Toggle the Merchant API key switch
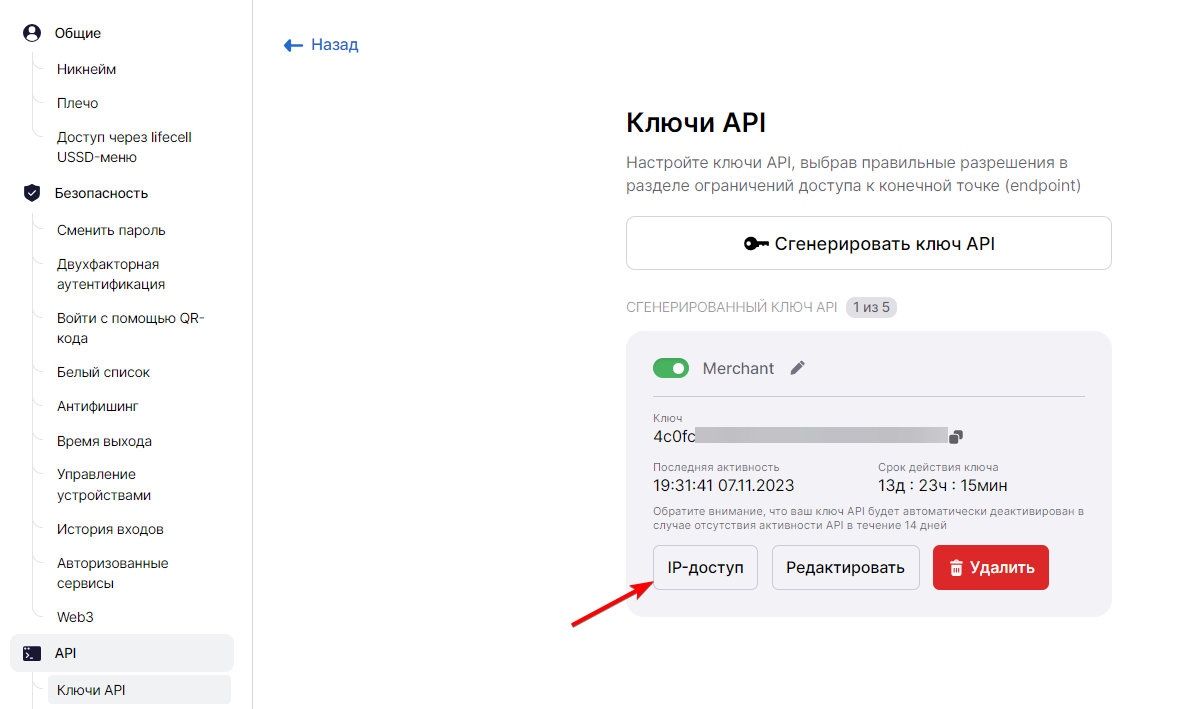The width and height of the screenshot is (1184, 709). [x=671, y=368]
